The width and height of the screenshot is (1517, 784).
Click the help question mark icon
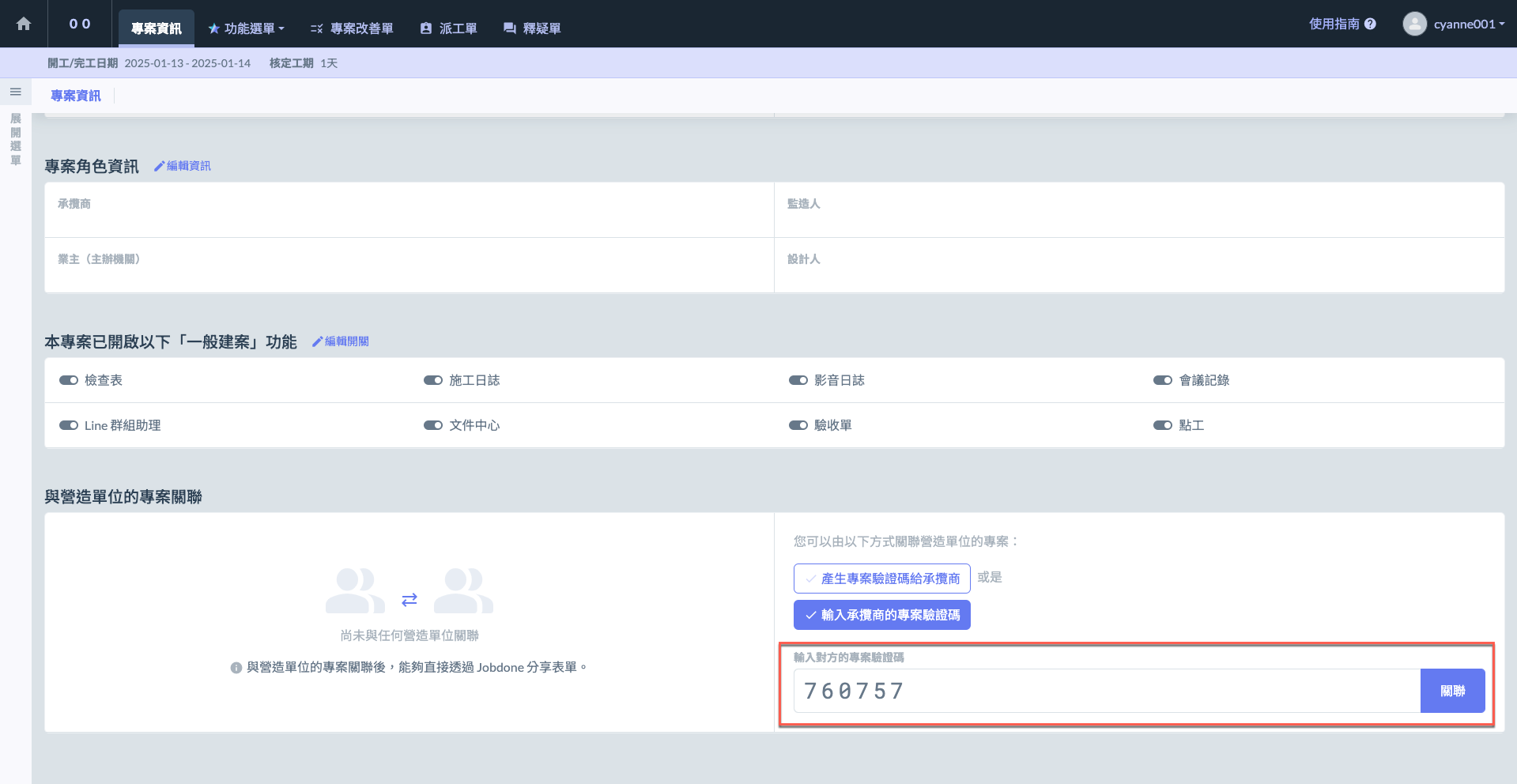[x=1370, y=24]
